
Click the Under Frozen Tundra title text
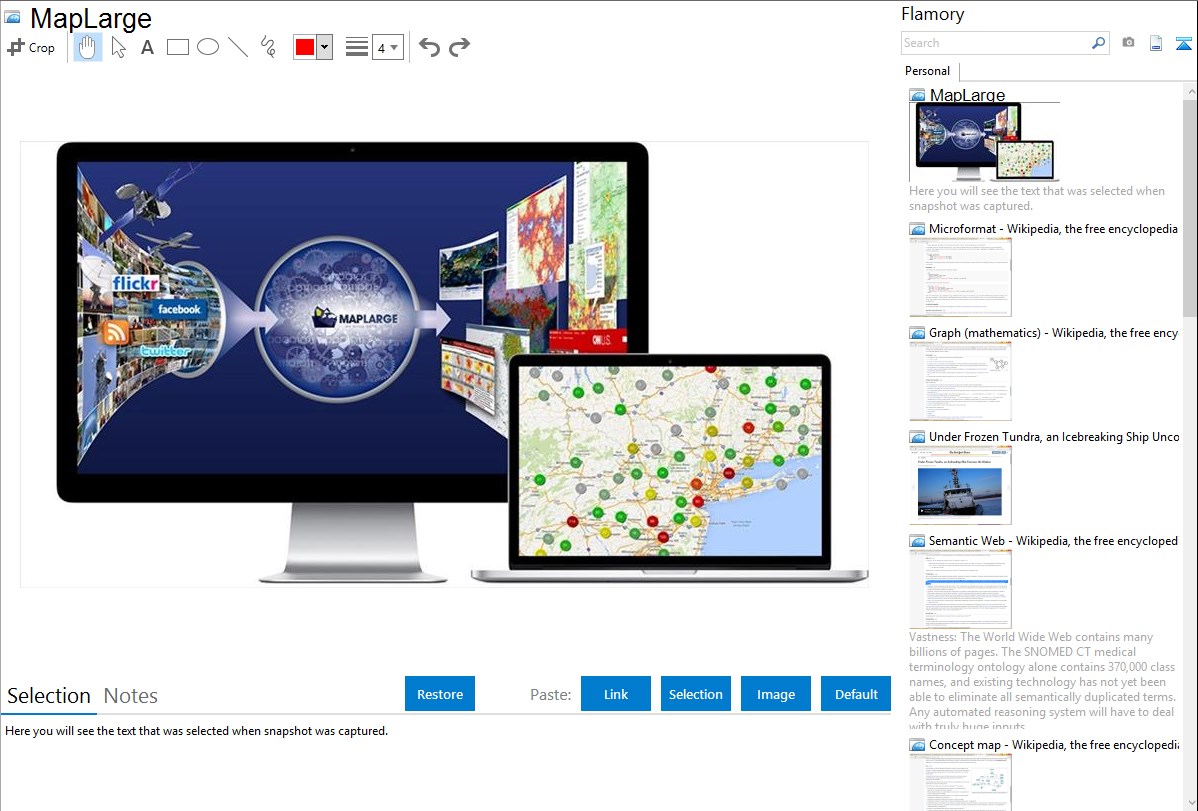[x=1054, y=437]
